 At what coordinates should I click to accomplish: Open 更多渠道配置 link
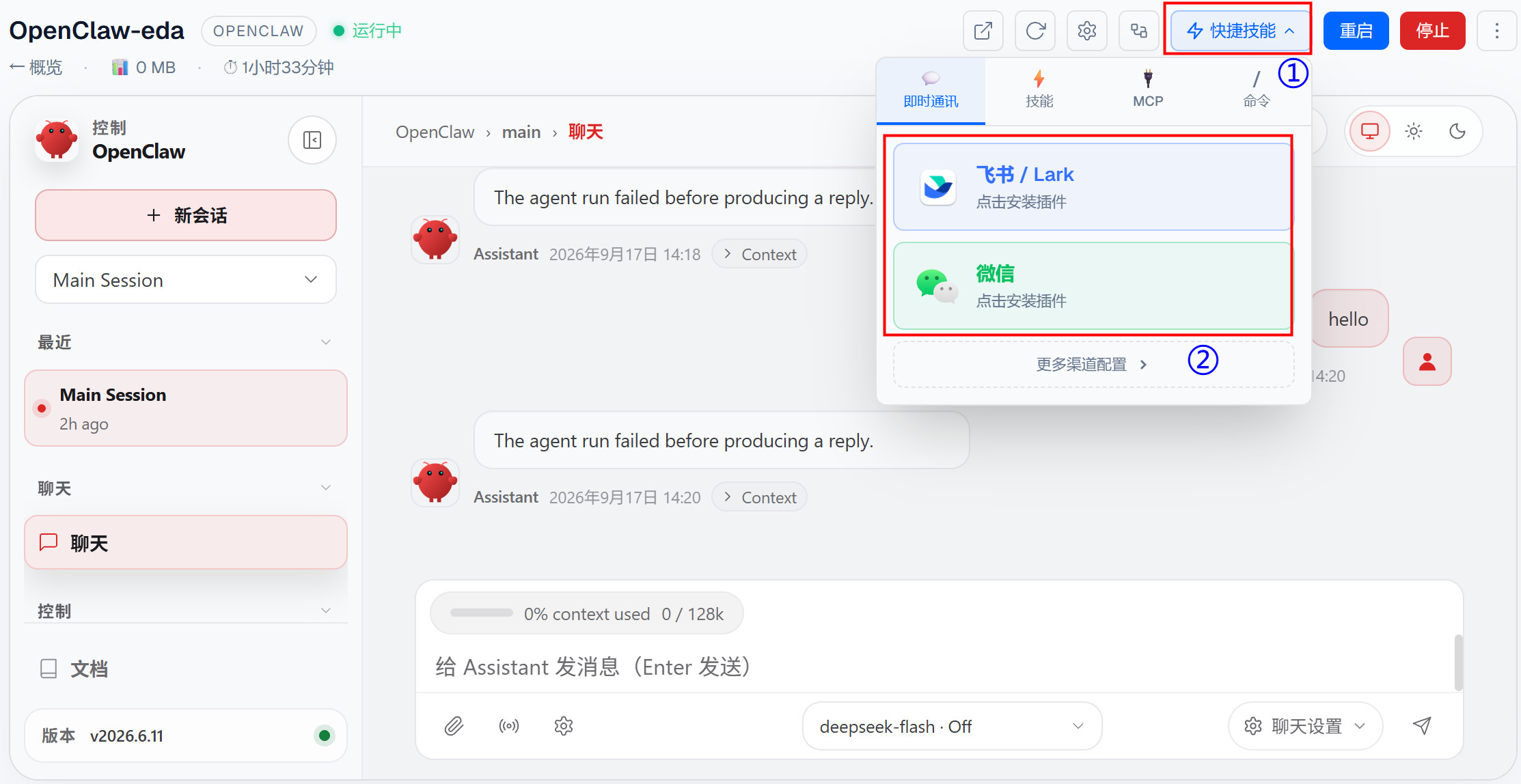point(1093,365)
